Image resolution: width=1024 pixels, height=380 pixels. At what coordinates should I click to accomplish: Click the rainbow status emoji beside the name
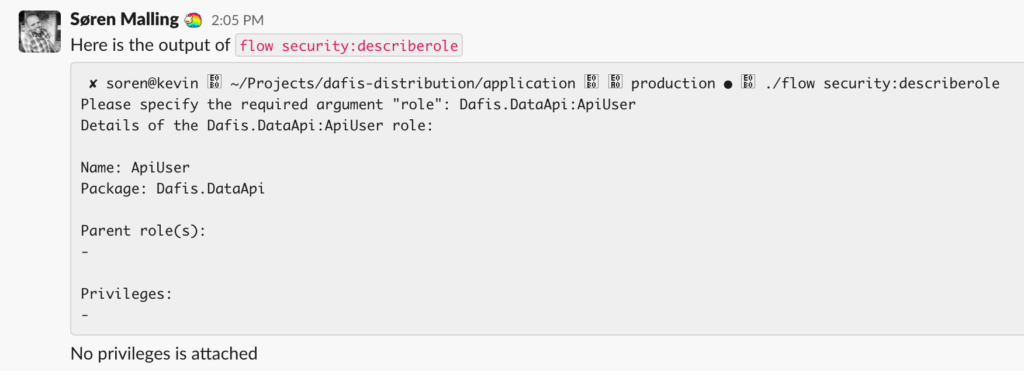click(193, 21)
